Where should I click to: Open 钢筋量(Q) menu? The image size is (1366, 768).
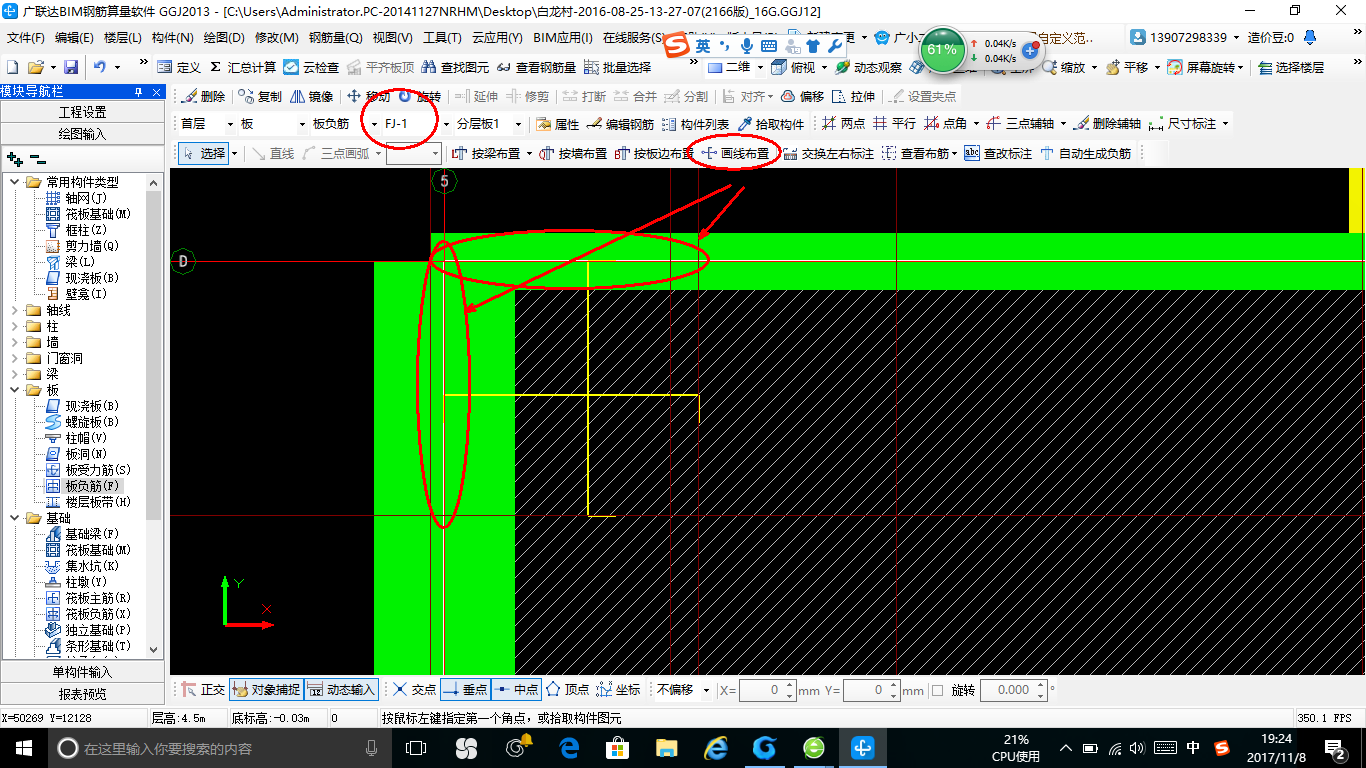point(335,38)
